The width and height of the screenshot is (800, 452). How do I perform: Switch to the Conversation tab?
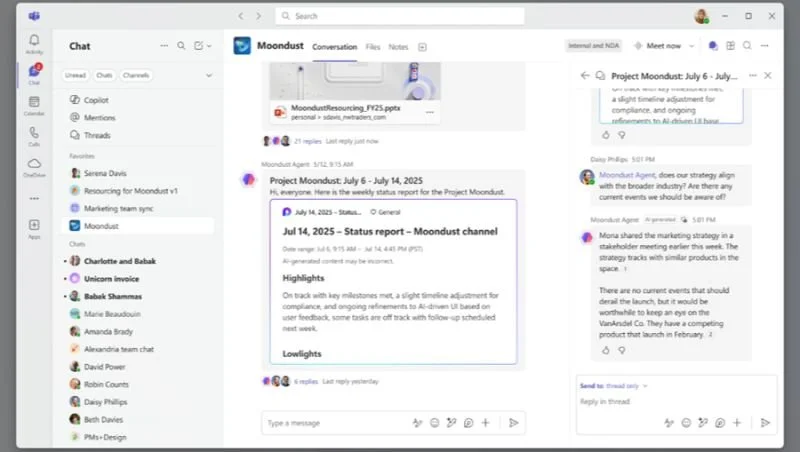pyautogui.click(x=335, y=47)
